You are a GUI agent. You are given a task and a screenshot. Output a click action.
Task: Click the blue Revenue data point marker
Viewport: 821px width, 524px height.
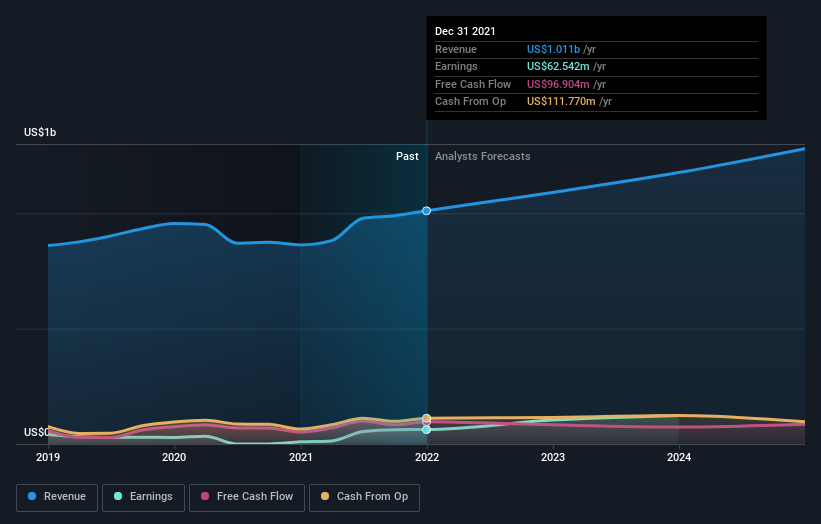pos(427,210)
